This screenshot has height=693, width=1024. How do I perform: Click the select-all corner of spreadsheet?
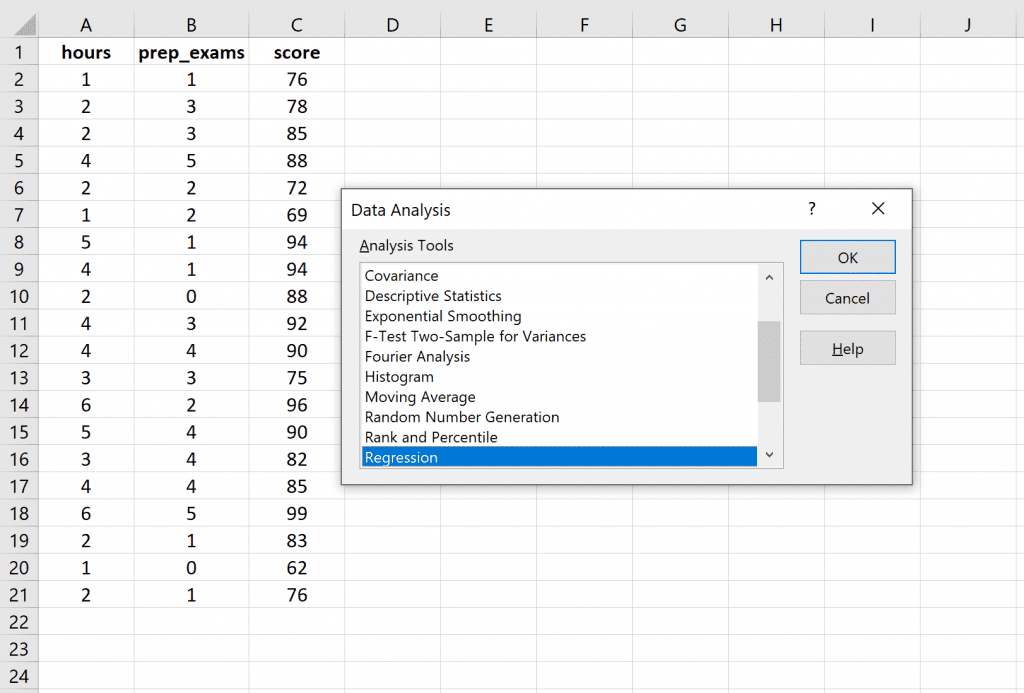coord(19,25)
